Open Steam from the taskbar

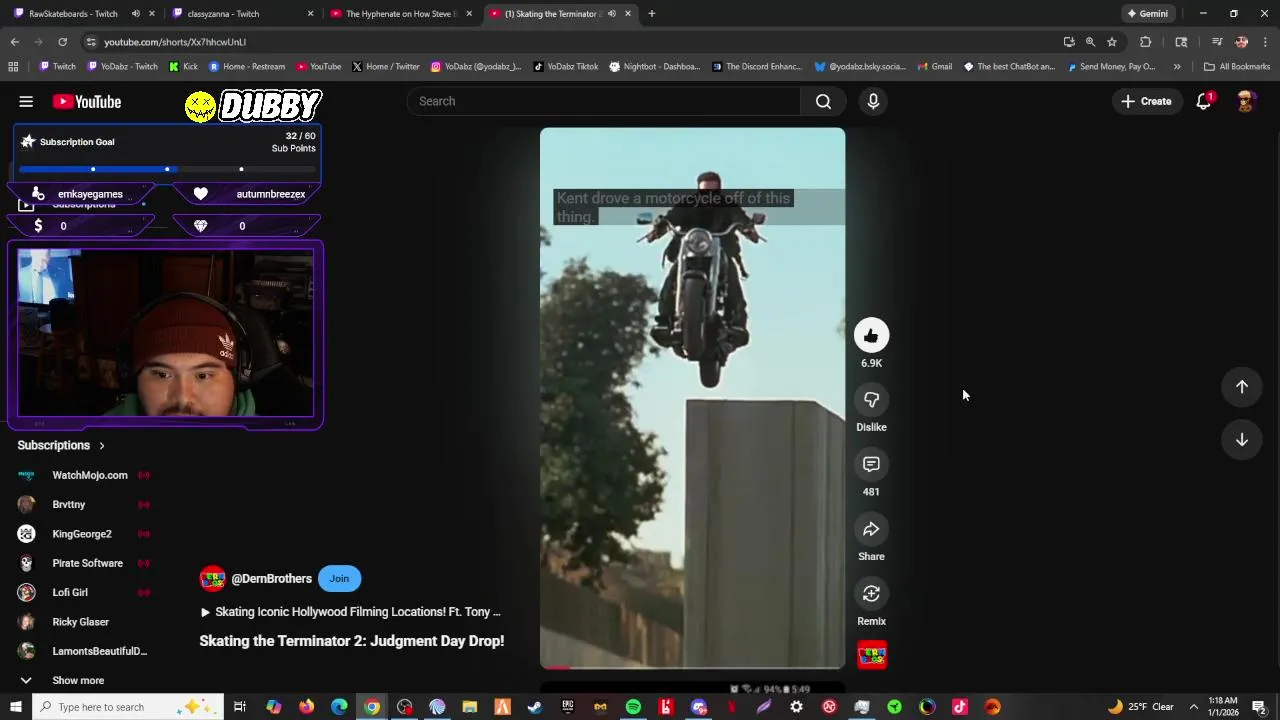pos(535,707)
